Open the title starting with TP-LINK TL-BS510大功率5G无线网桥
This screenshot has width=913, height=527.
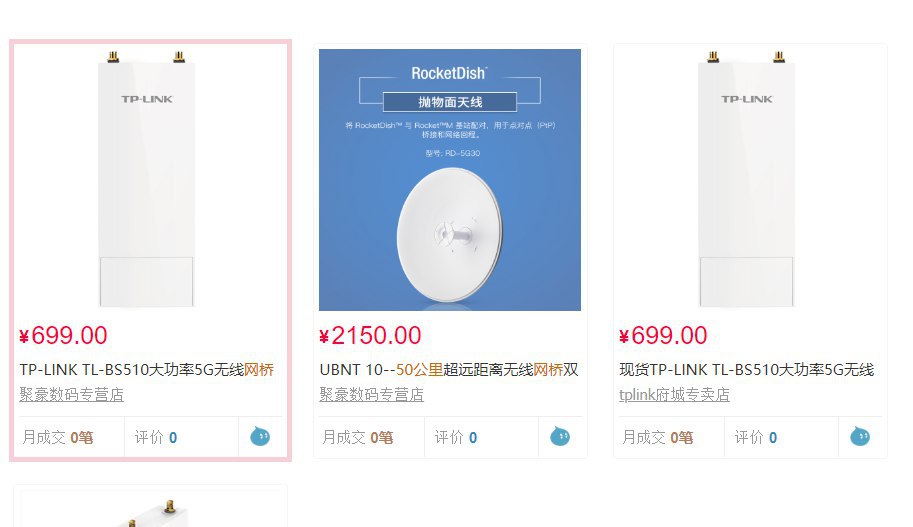[x=146, y=370]
